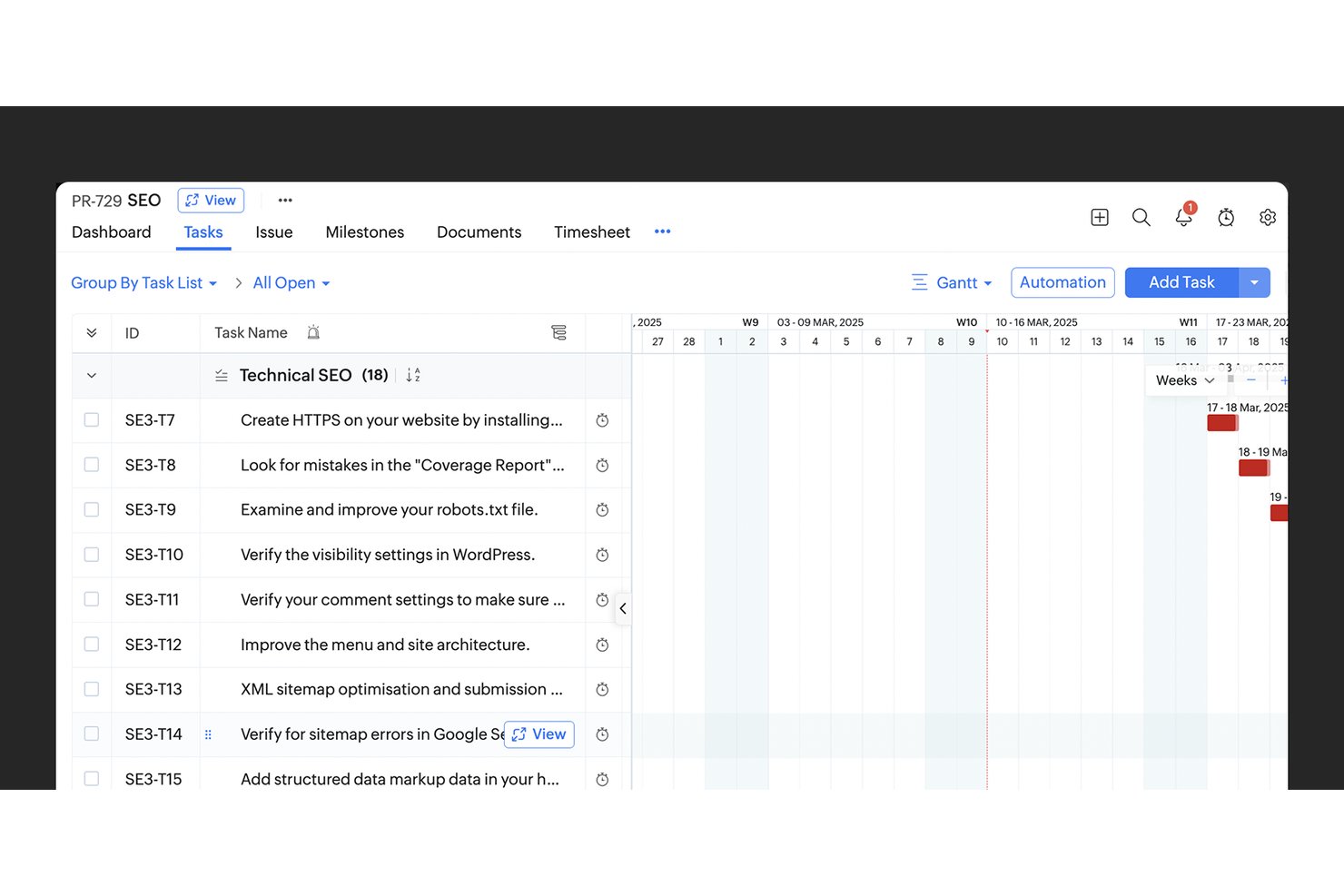Open the Group By Task List dropdown
The height and width of the screenshot is (896, 1344).
144,282
